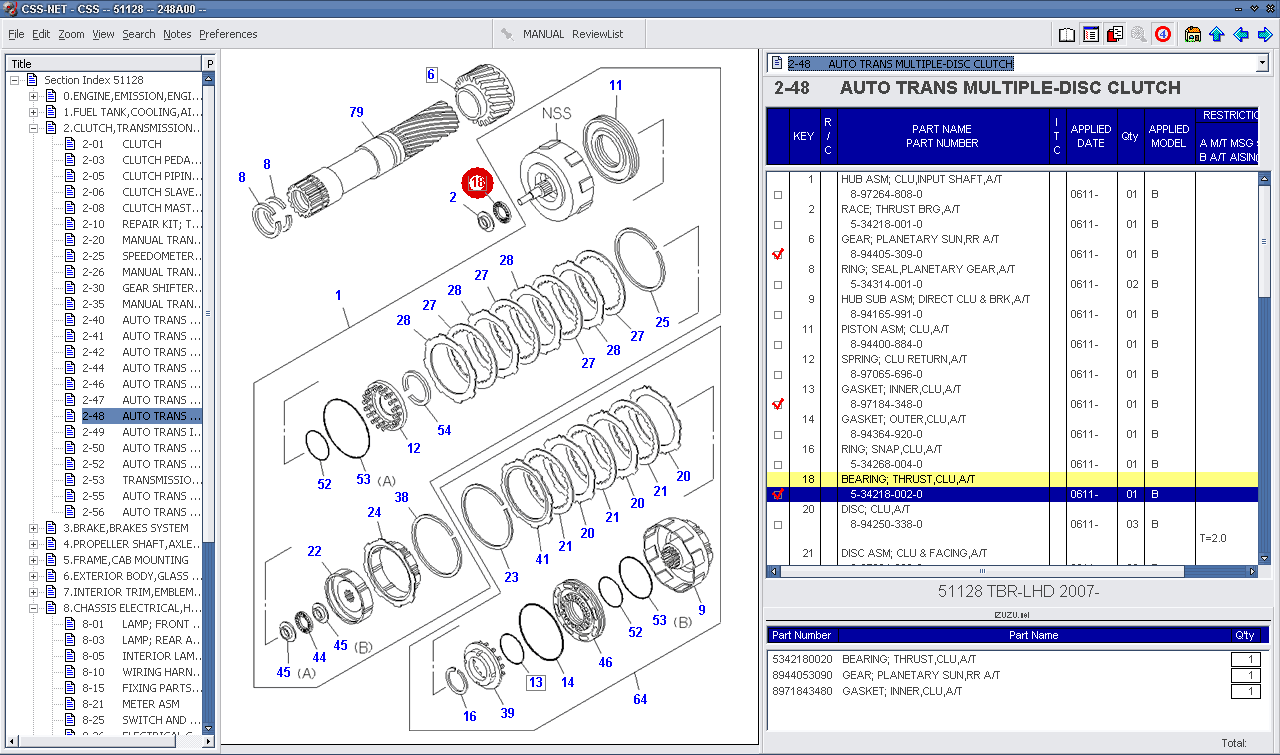Click the parts list view toolbar icon
1280x755 pixels.
[1091, 34]
